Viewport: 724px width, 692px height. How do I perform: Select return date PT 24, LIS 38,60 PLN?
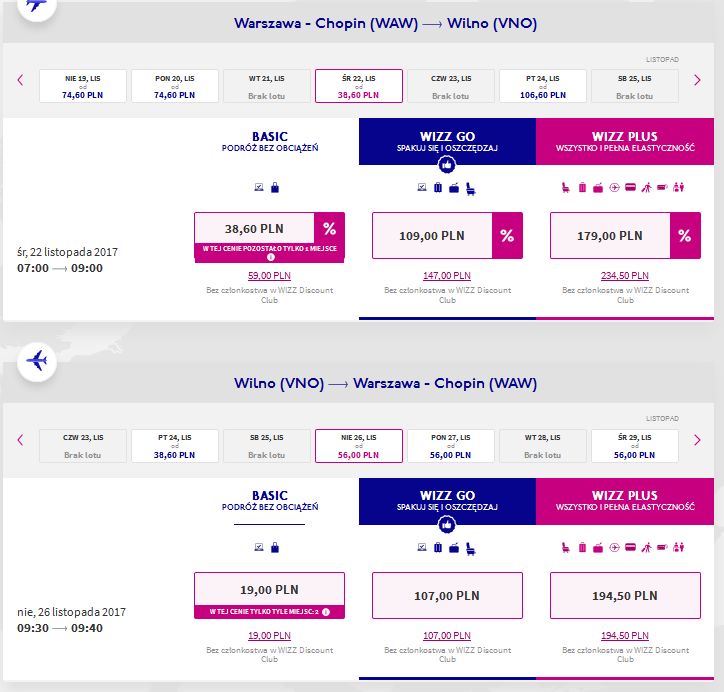175,446
